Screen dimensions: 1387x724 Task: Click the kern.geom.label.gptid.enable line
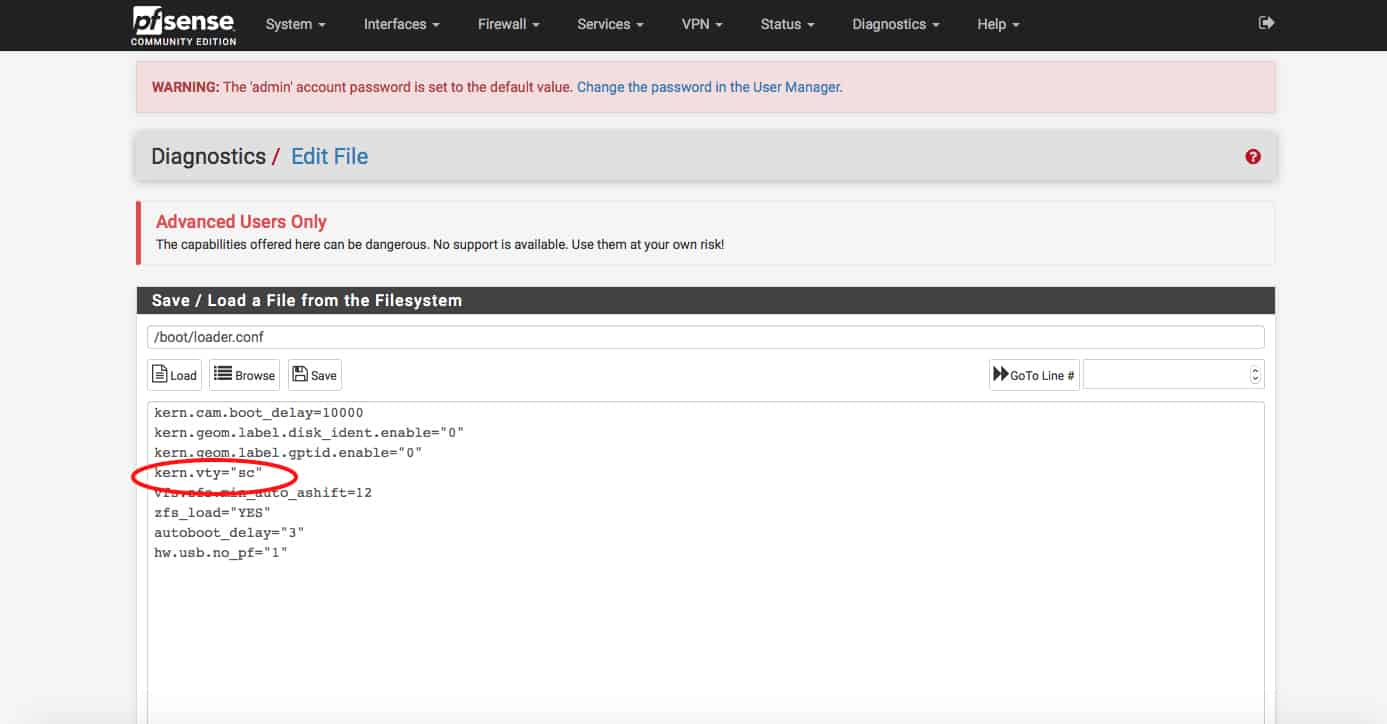coord(288,452)
